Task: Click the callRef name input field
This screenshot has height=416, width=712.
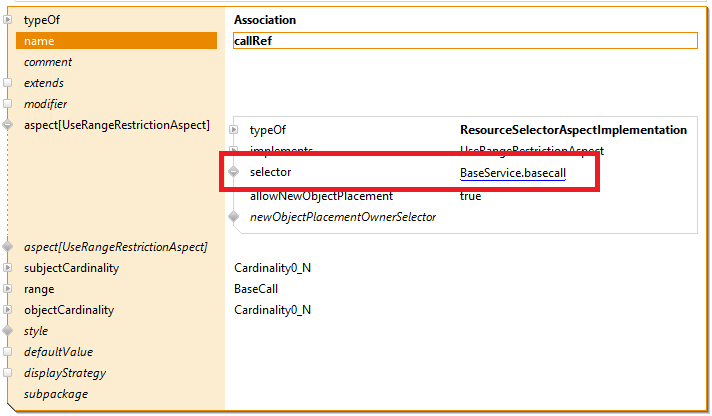Action: coord(464,41)
